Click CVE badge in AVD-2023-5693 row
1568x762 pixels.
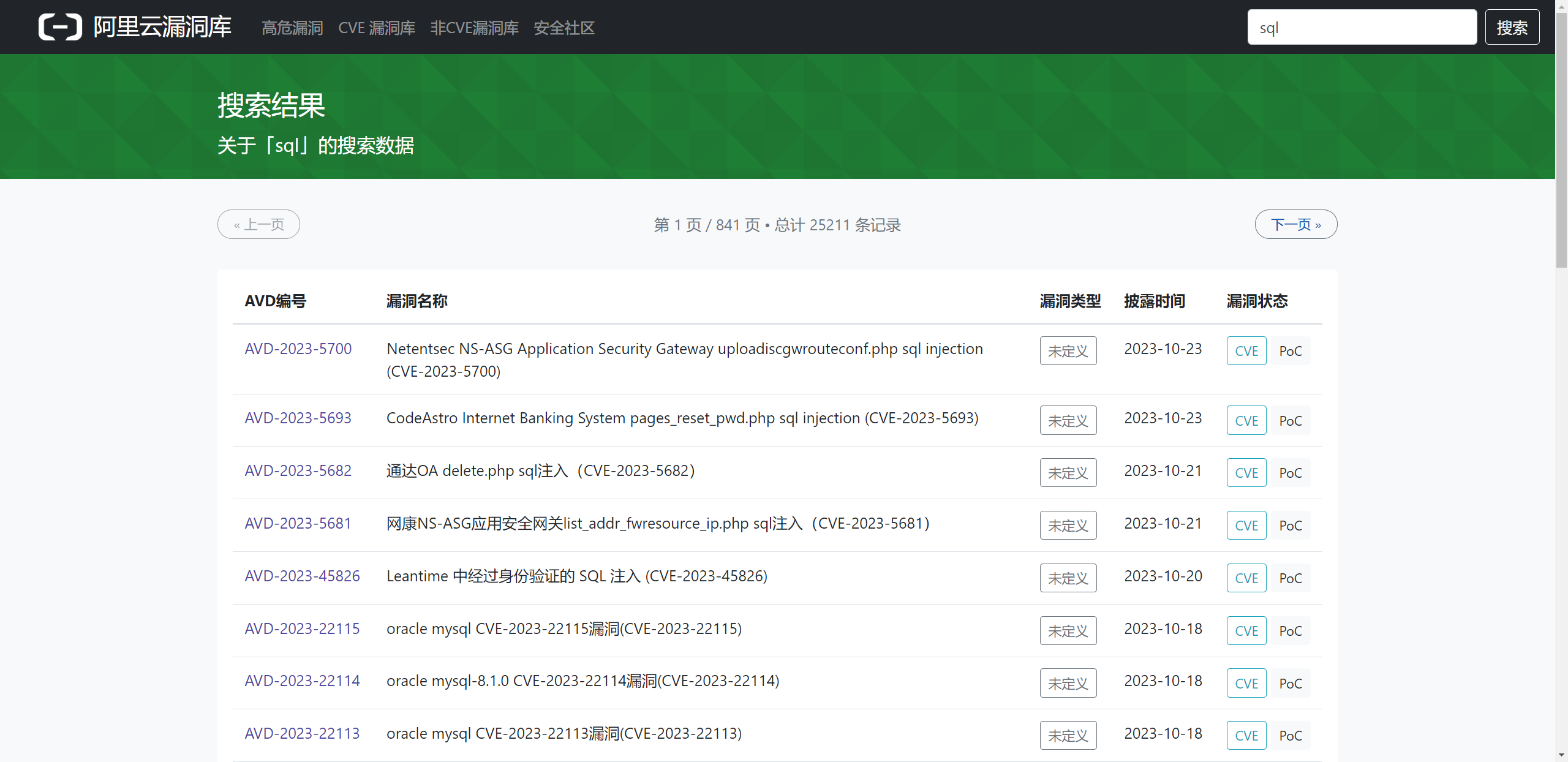click(1246, 421)
